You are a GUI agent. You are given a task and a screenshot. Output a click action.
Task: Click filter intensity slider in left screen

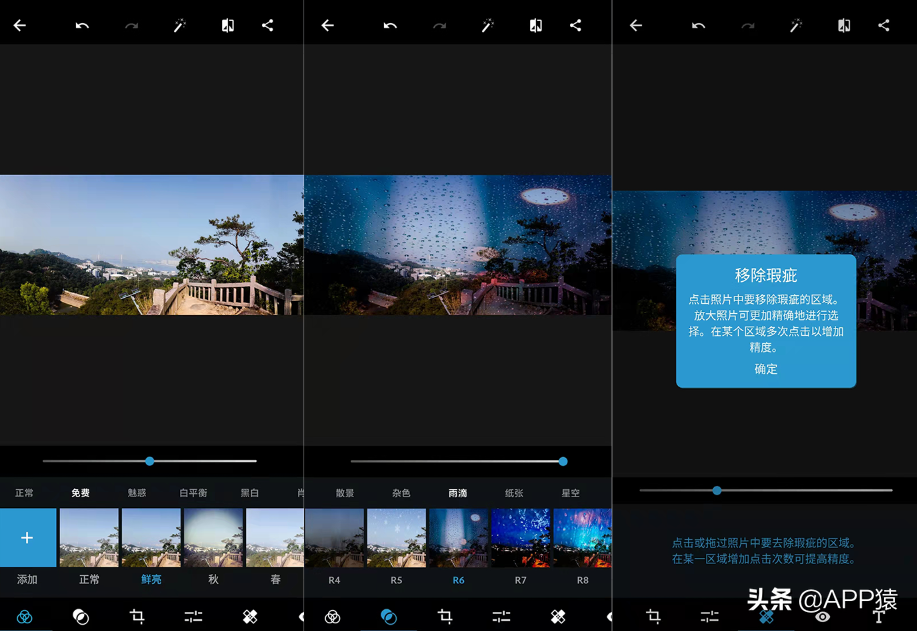(150, 461)
